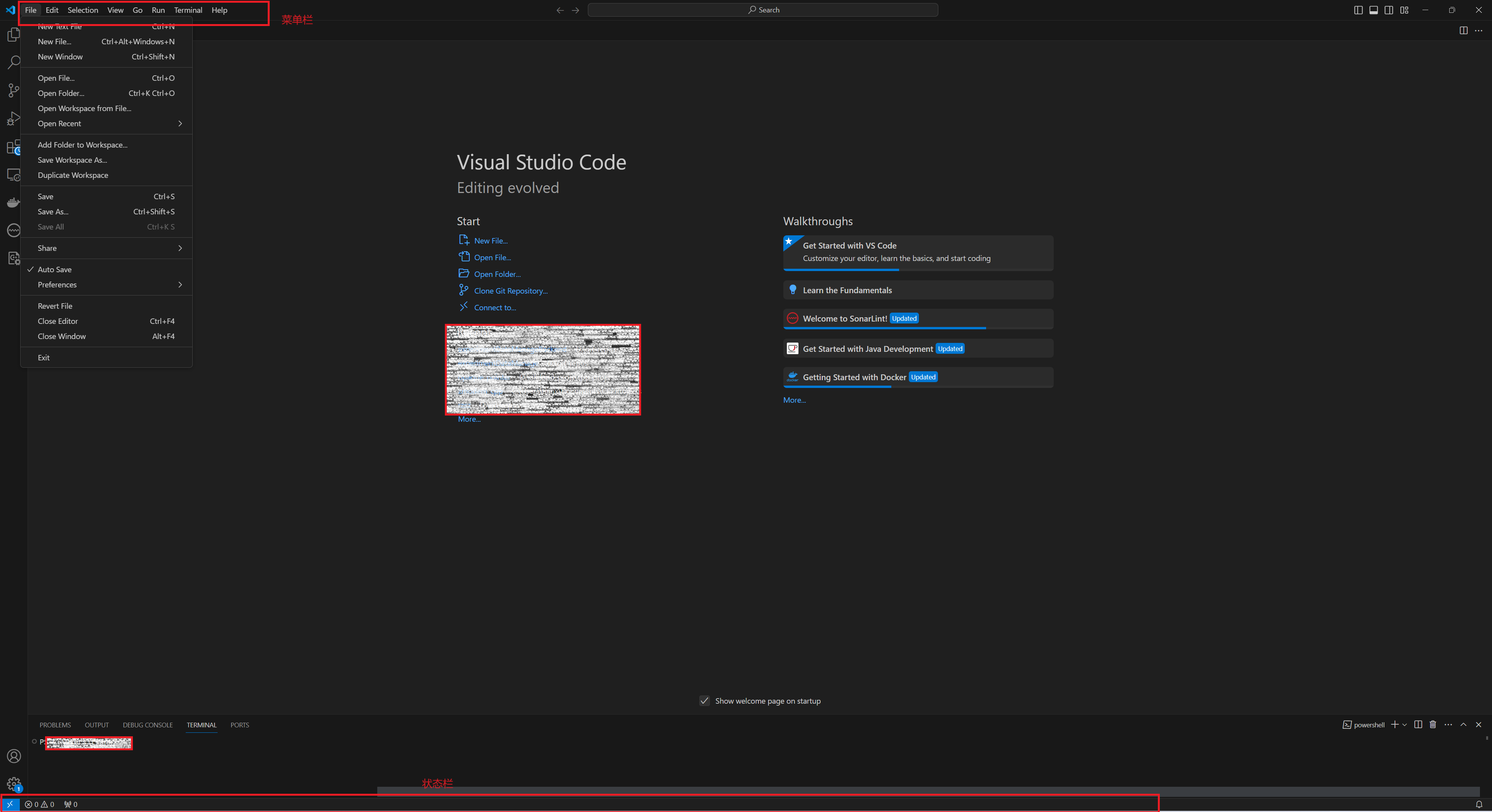Select the powershell terminal label
Viewport: 1492px width, 812px height.
pos(1363,725)
